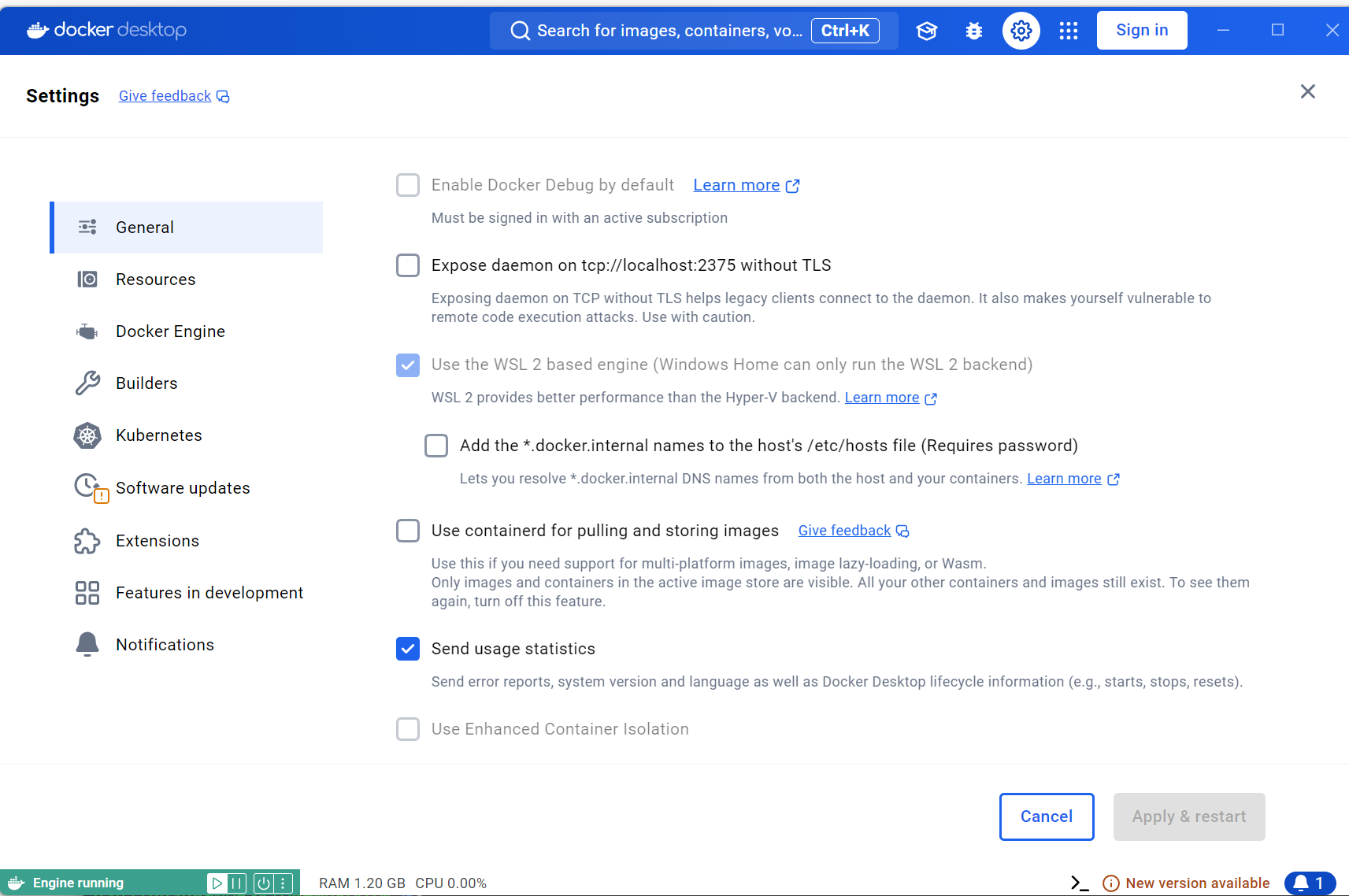Screen dimensions: 1349x896
Task: Go to the Extensions settings tab
Action: 187,541
